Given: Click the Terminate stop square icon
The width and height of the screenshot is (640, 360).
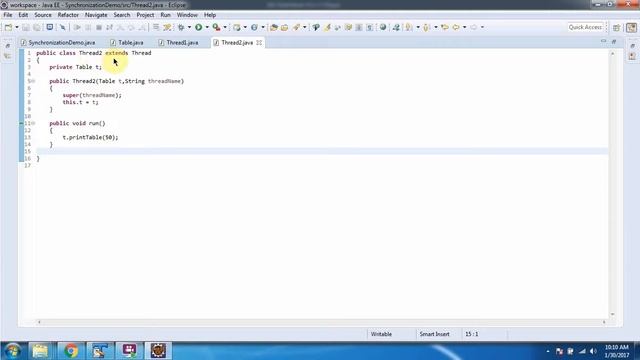Looking at the screenshot, I should pyautogui.click(x=99, y=27).
